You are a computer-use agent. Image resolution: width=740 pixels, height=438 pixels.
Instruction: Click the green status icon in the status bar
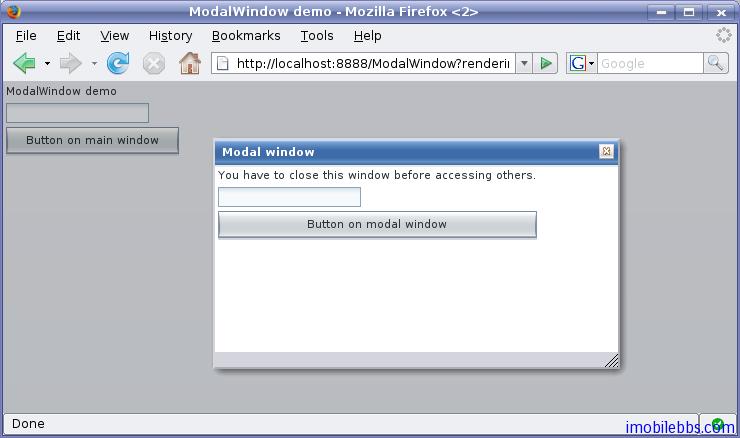point(717,424)
